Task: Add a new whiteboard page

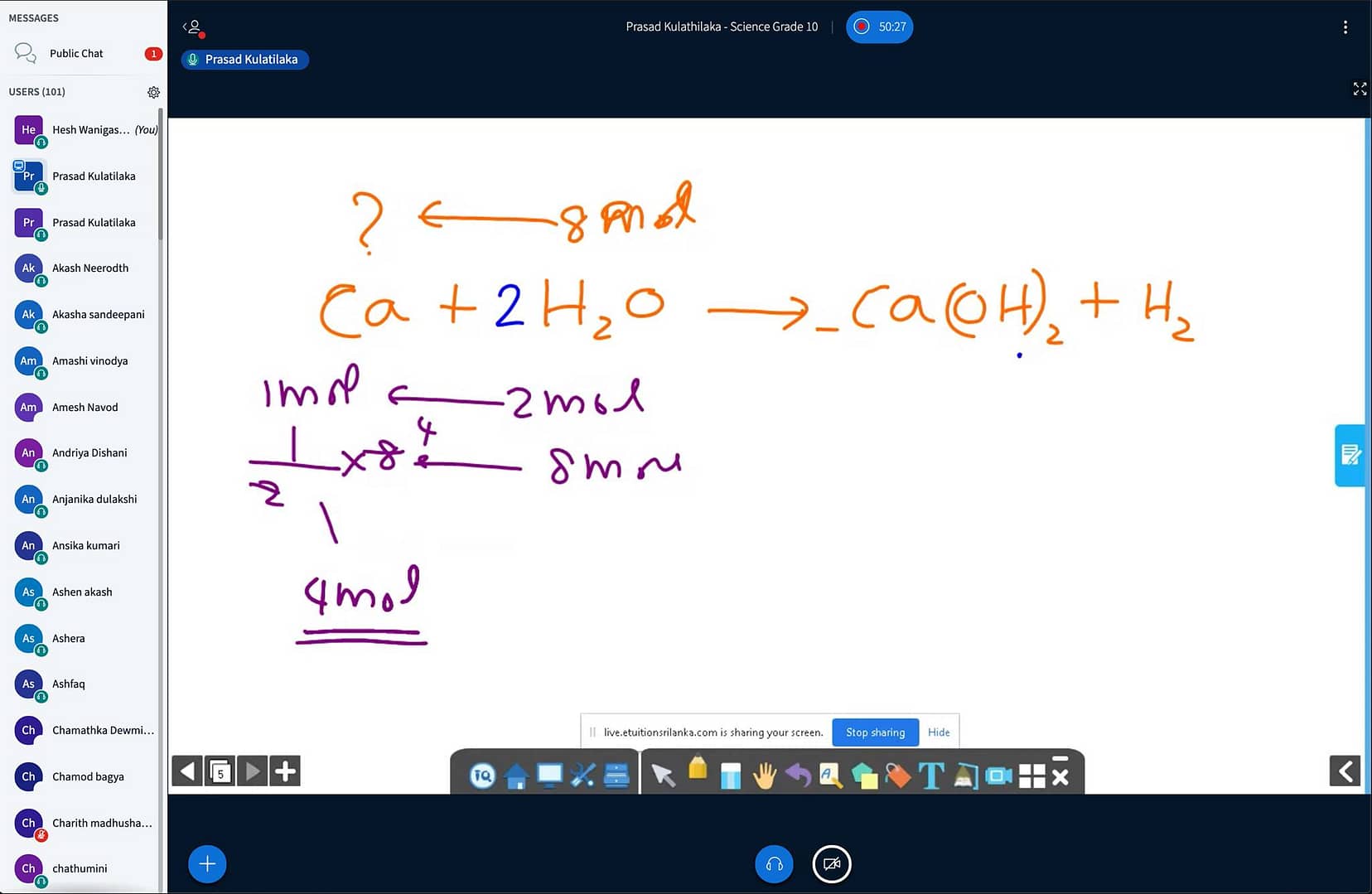Action: (285, 771)
